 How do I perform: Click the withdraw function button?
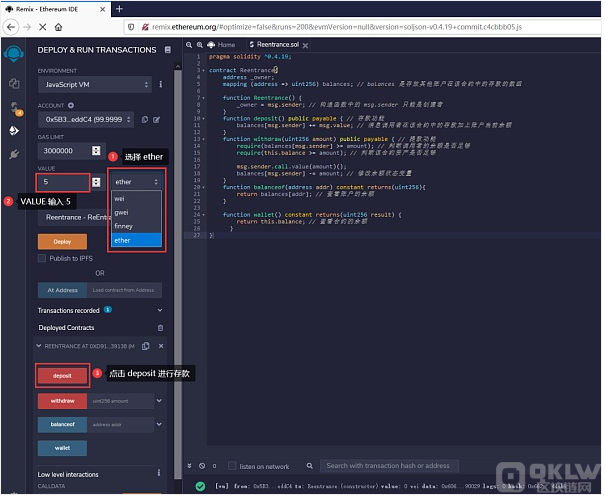[62, 401]
